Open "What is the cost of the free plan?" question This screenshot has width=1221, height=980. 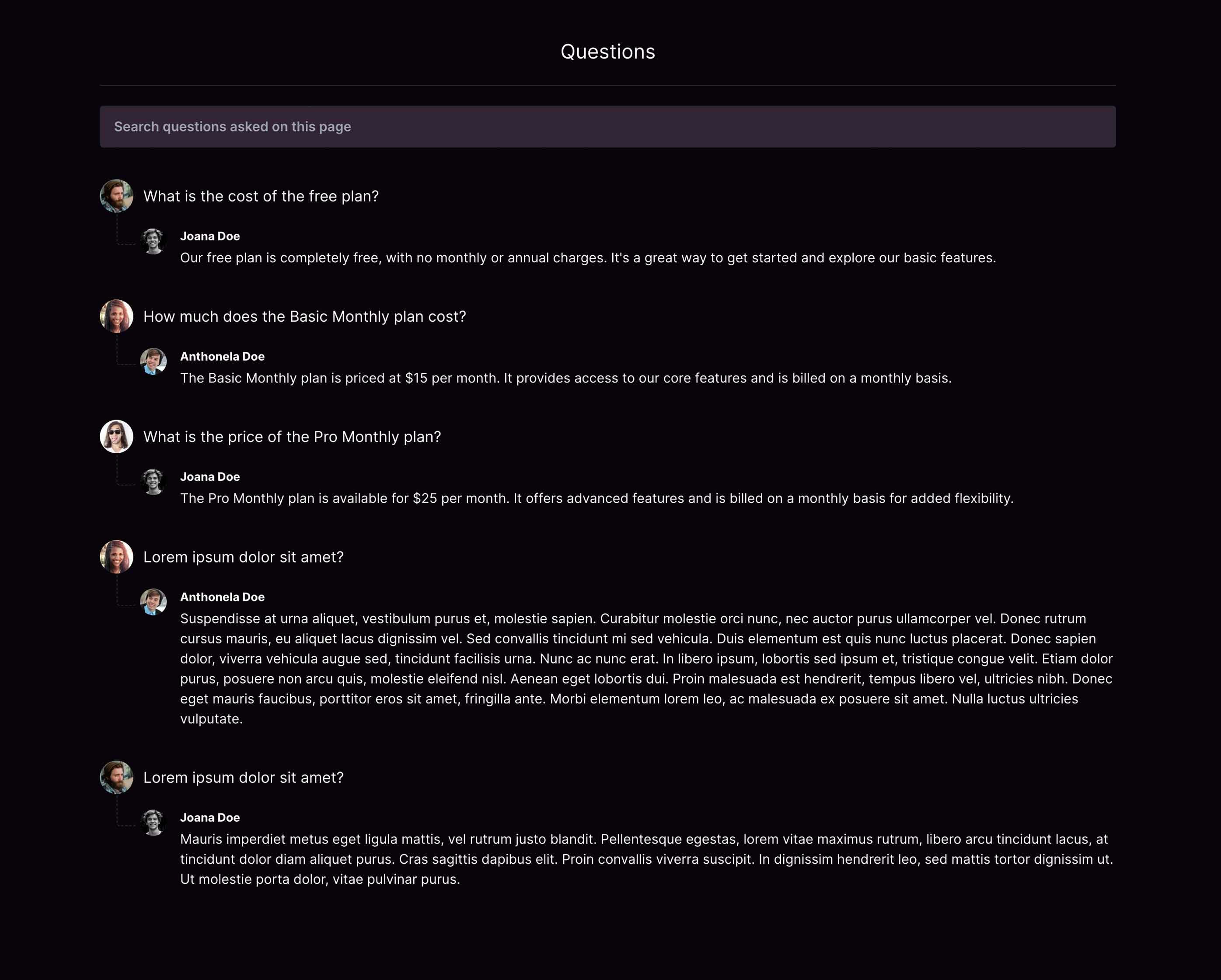(261, 196)
